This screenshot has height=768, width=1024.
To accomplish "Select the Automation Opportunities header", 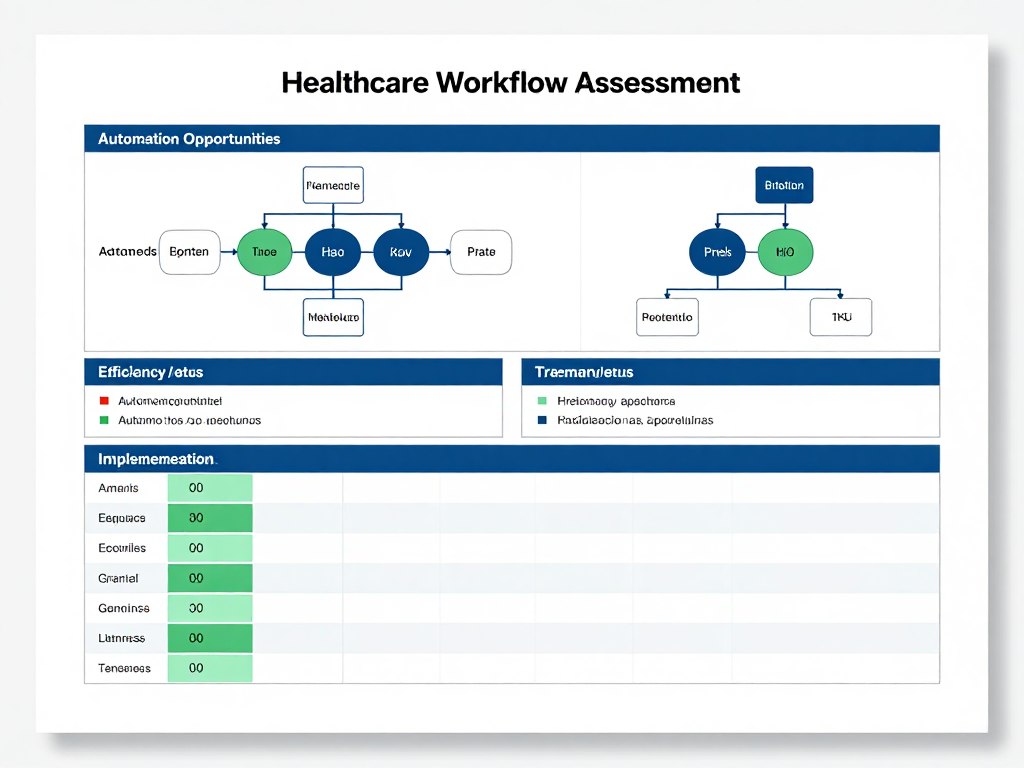I will click(x=512, y=138).
